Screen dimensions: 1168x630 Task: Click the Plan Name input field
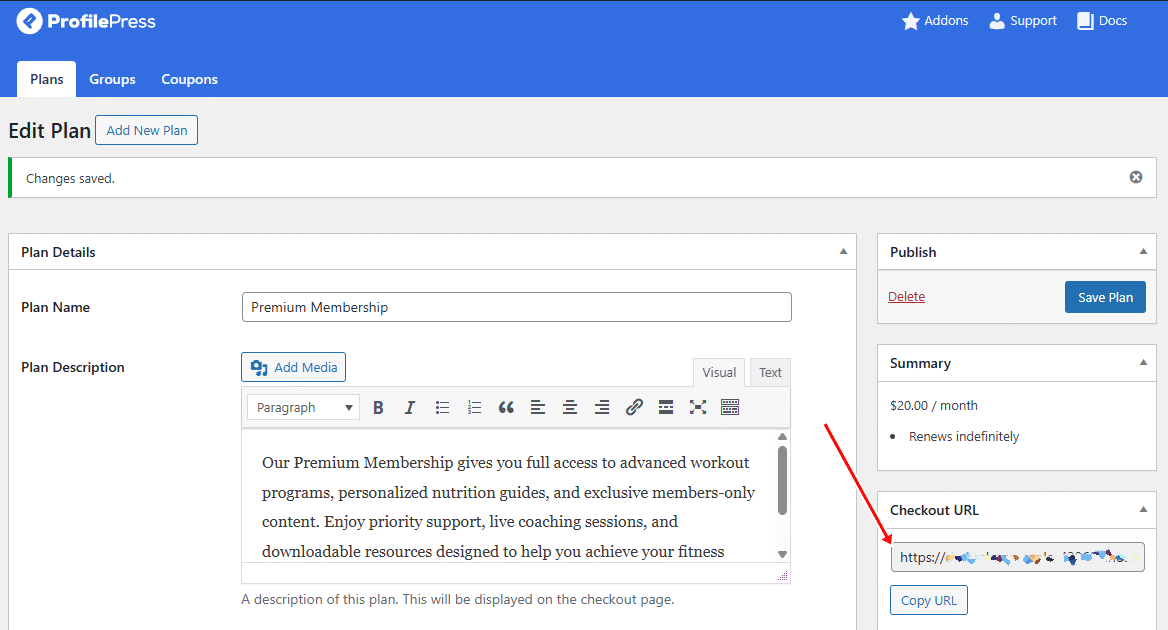click(516, 307)
